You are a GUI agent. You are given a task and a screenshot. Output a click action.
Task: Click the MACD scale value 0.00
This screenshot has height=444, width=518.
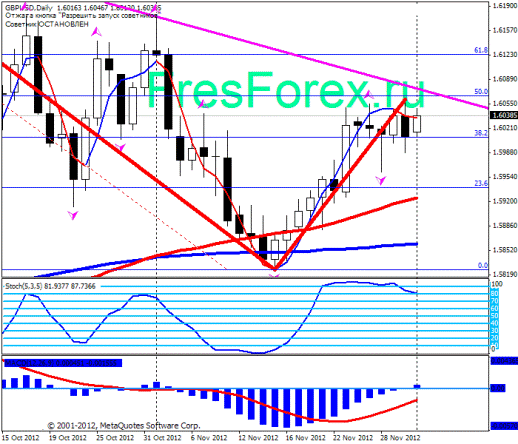pos(498,388)
